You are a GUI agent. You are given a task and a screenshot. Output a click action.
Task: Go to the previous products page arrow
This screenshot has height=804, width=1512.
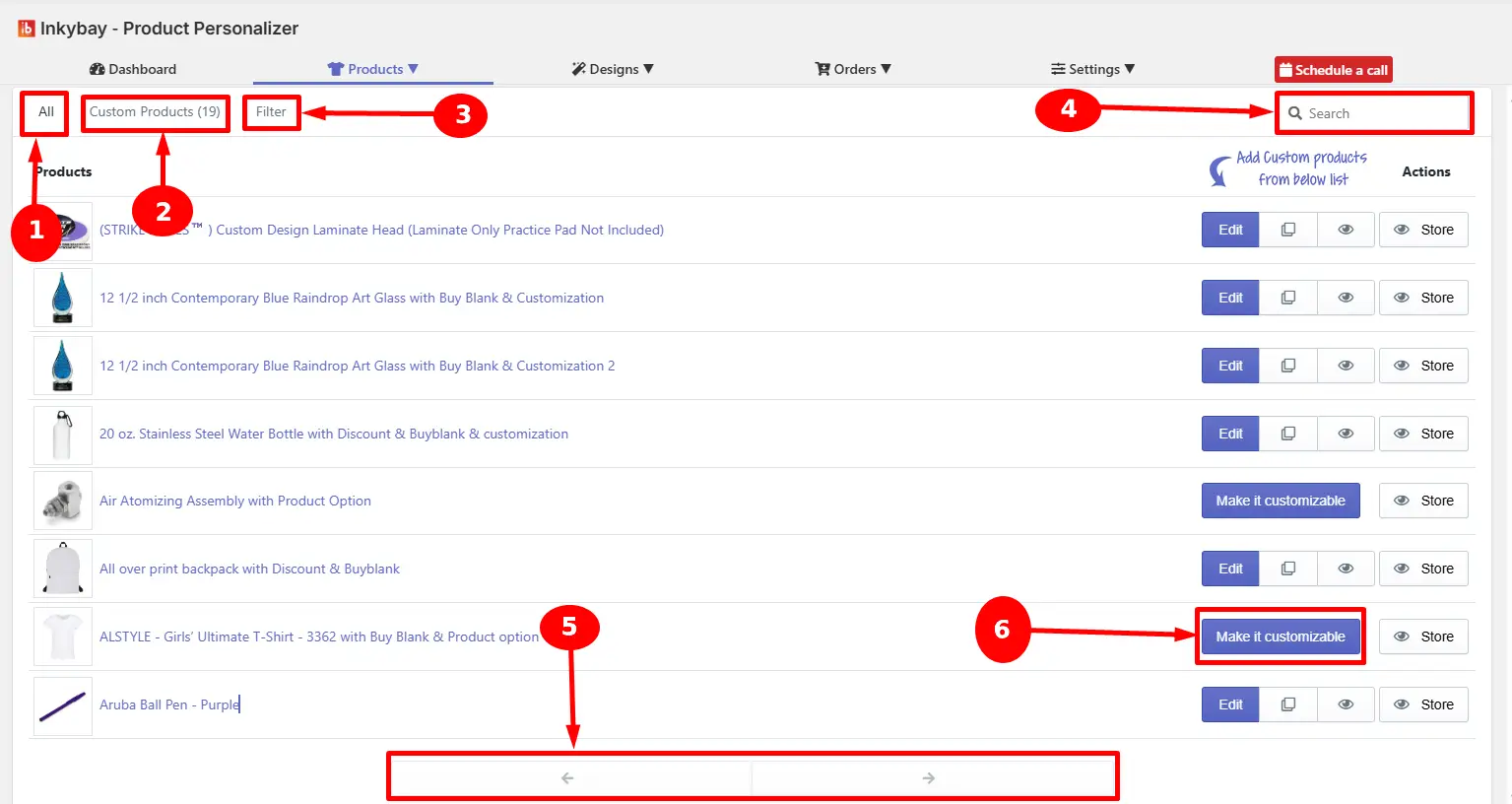(x=567, y=778)
